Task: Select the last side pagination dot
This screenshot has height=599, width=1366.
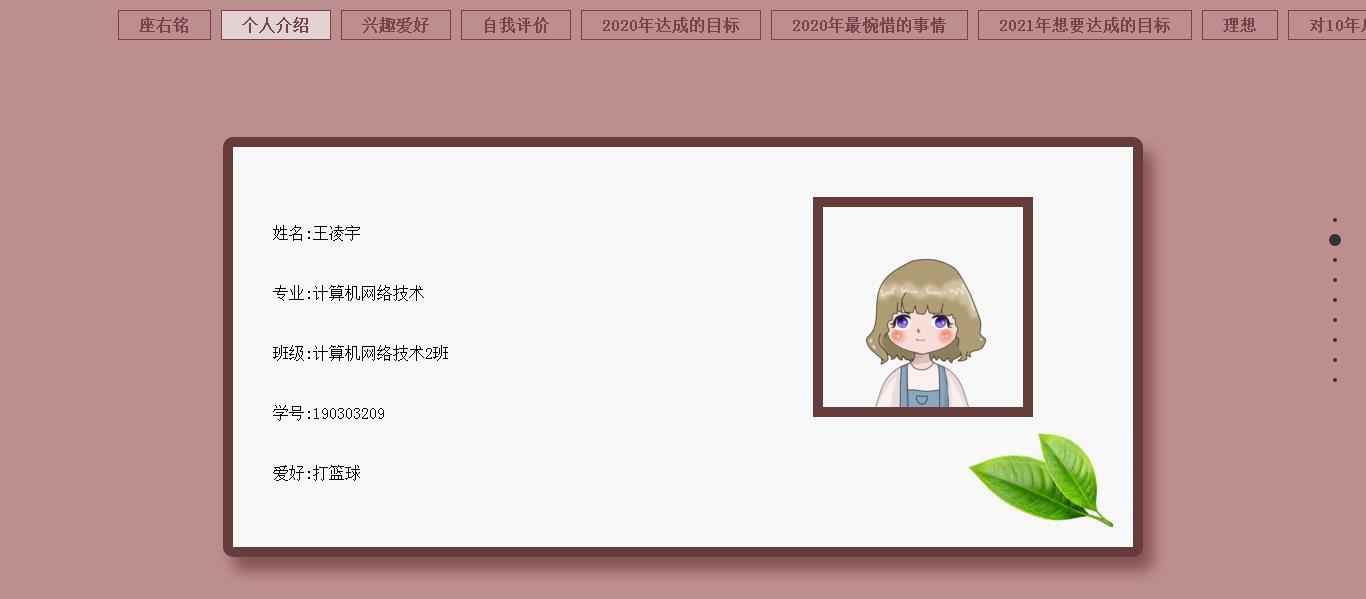Action: click(1335, 380)
